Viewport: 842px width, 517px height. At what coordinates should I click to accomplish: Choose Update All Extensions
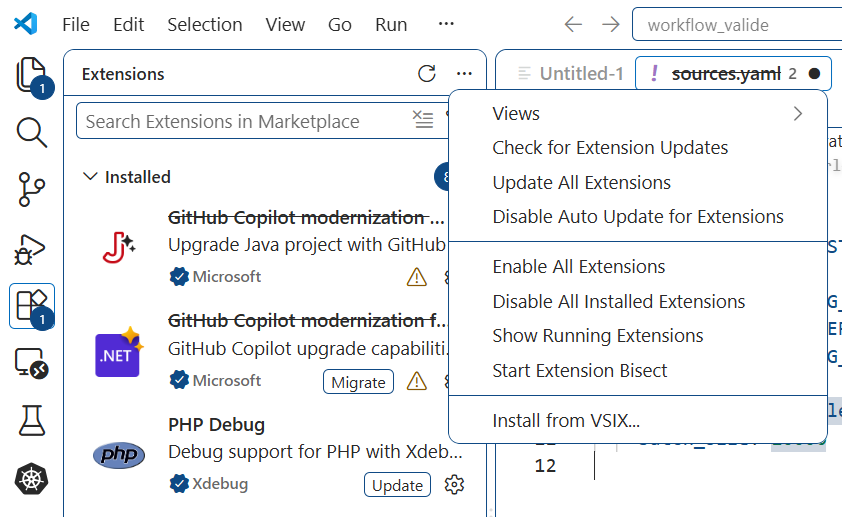coord(637,183)
